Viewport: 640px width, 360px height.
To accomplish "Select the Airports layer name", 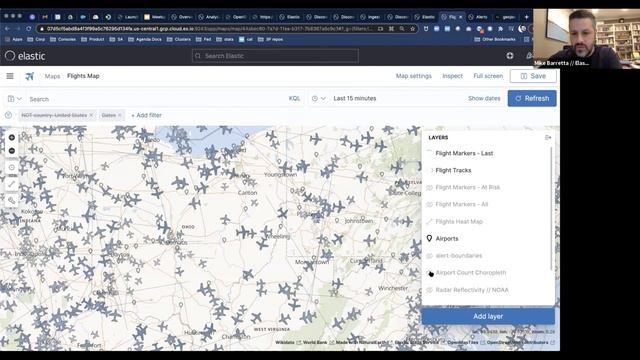I will (447, 238).
